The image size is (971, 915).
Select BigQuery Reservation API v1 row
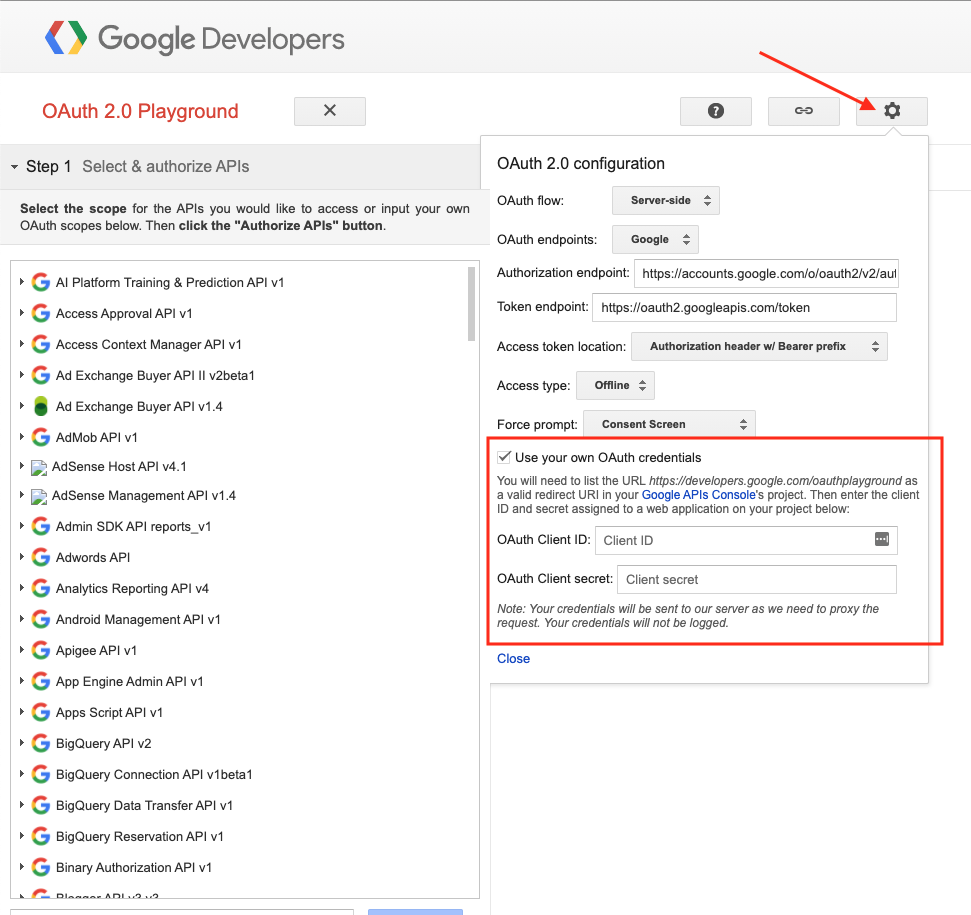tap(139, 836)
